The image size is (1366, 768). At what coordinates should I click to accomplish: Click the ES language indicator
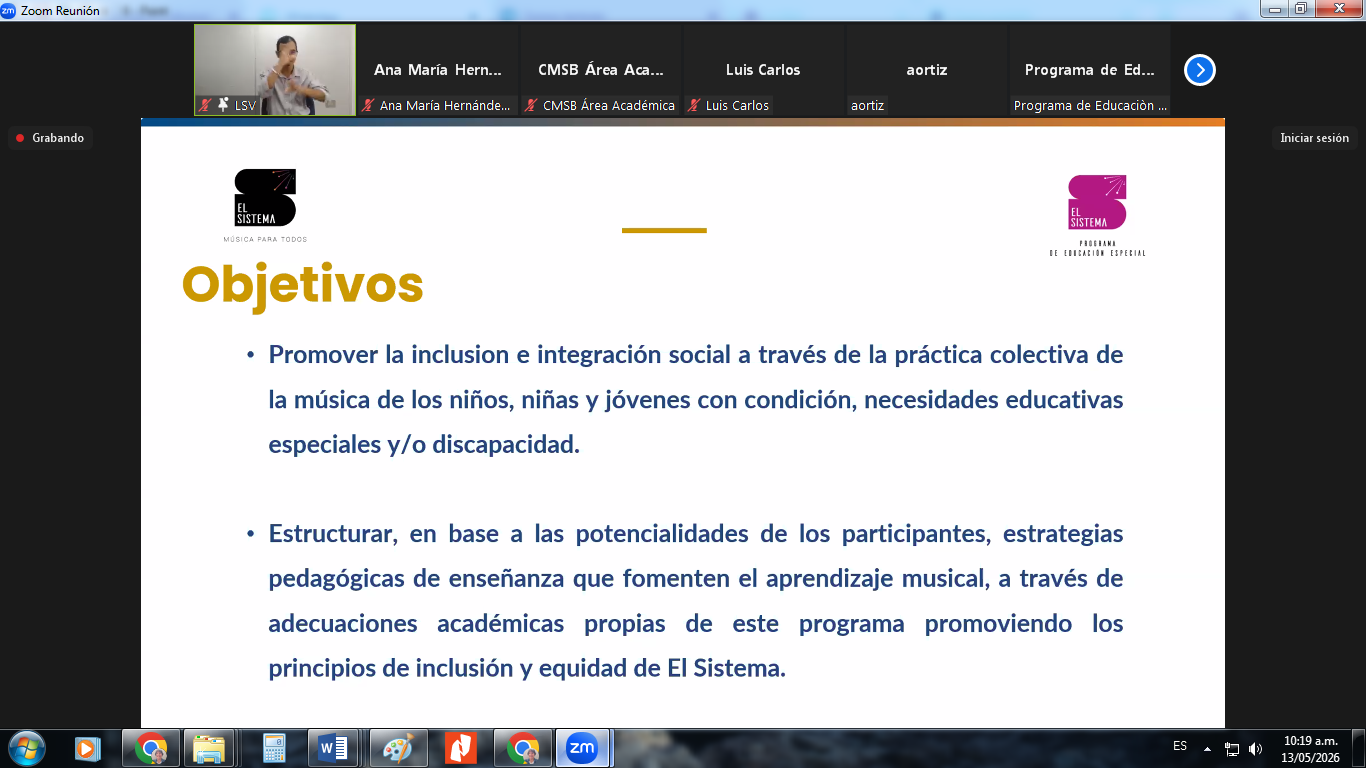click(x=1180, y=746)
